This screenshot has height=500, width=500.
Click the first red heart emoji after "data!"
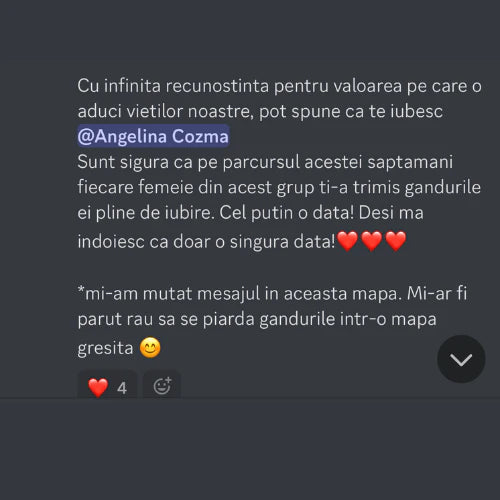pos(347,241)
